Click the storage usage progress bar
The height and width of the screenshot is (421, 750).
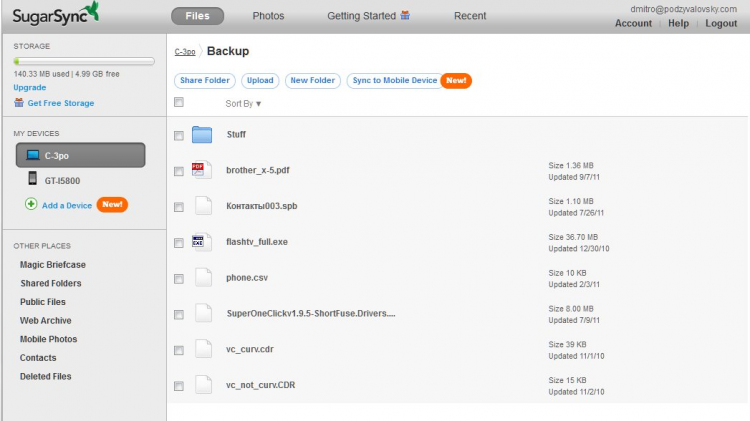pyautogui.click(x=84, y=61)
